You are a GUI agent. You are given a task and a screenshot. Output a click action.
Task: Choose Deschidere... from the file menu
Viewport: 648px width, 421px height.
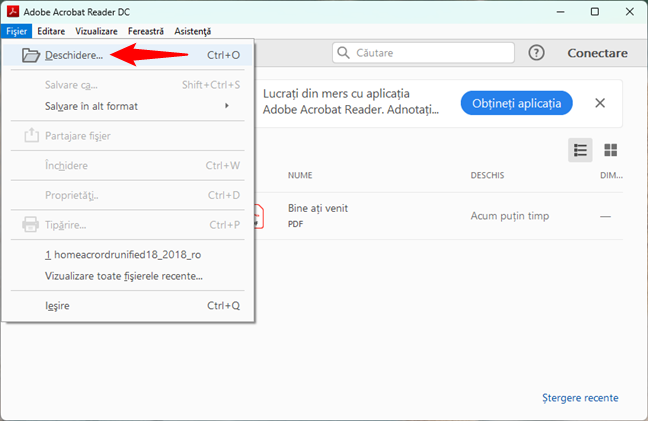(x=127, y=55)
